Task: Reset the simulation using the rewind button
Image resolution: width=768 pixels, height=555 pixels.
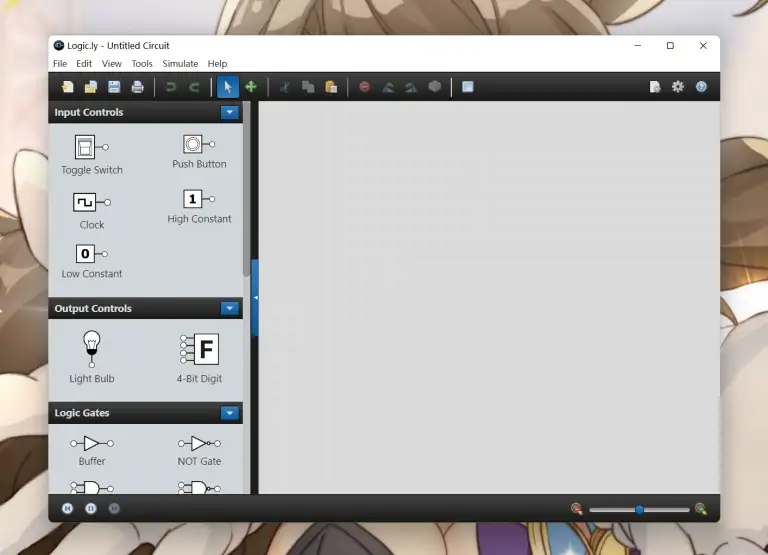Action: click(x=68, y=508)
